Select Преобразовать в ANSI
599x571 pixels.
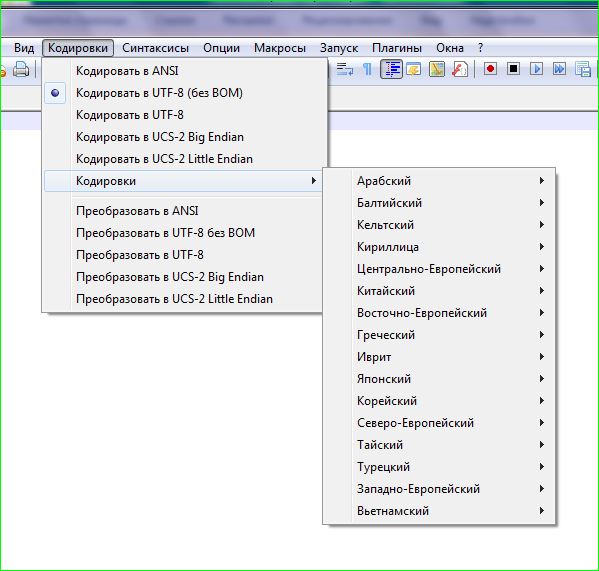point(182,211)
